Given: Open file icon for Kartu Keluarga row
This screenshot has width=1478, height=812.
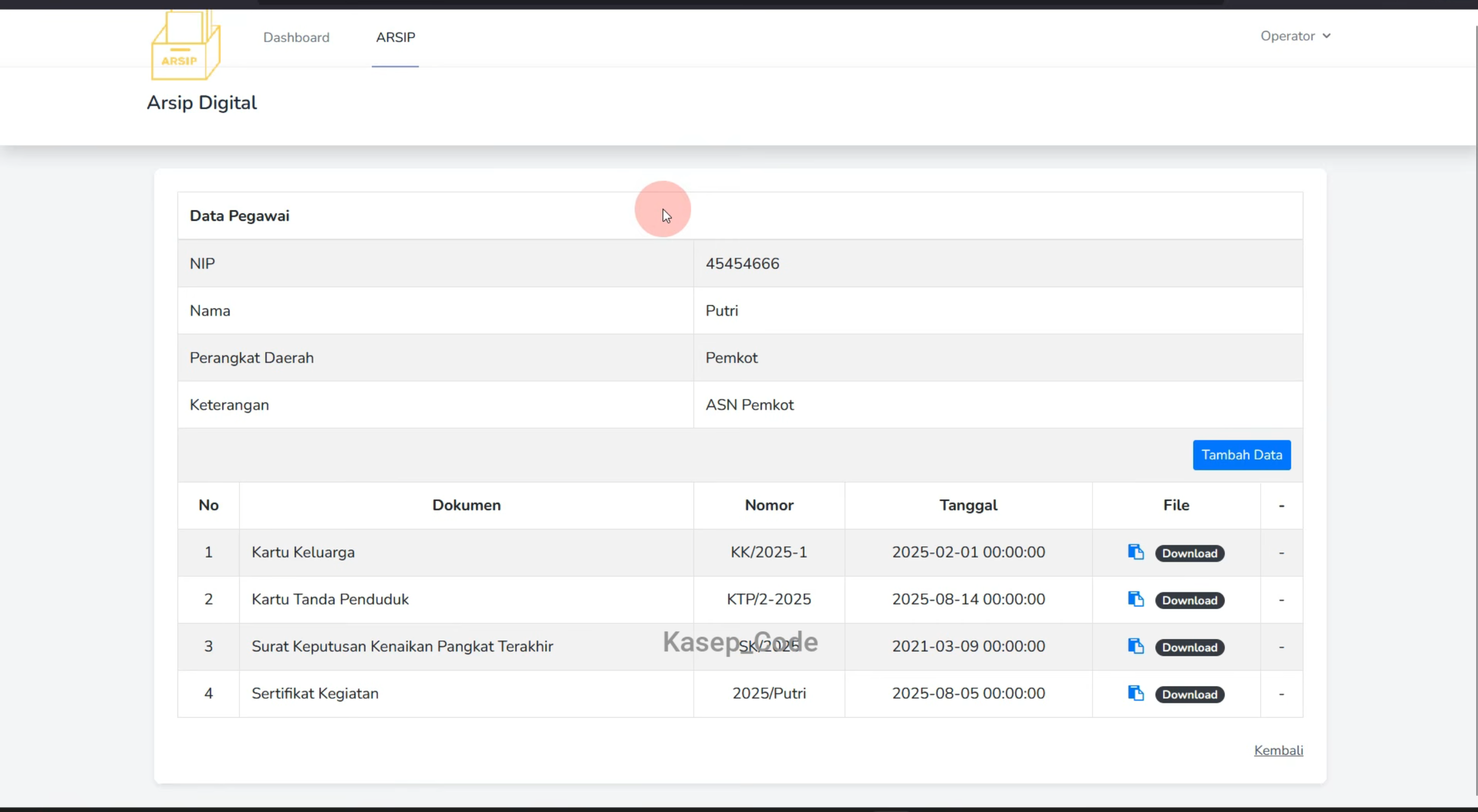Looking at the screenshot, I should pyautogui.click(x=1136, y=552).
